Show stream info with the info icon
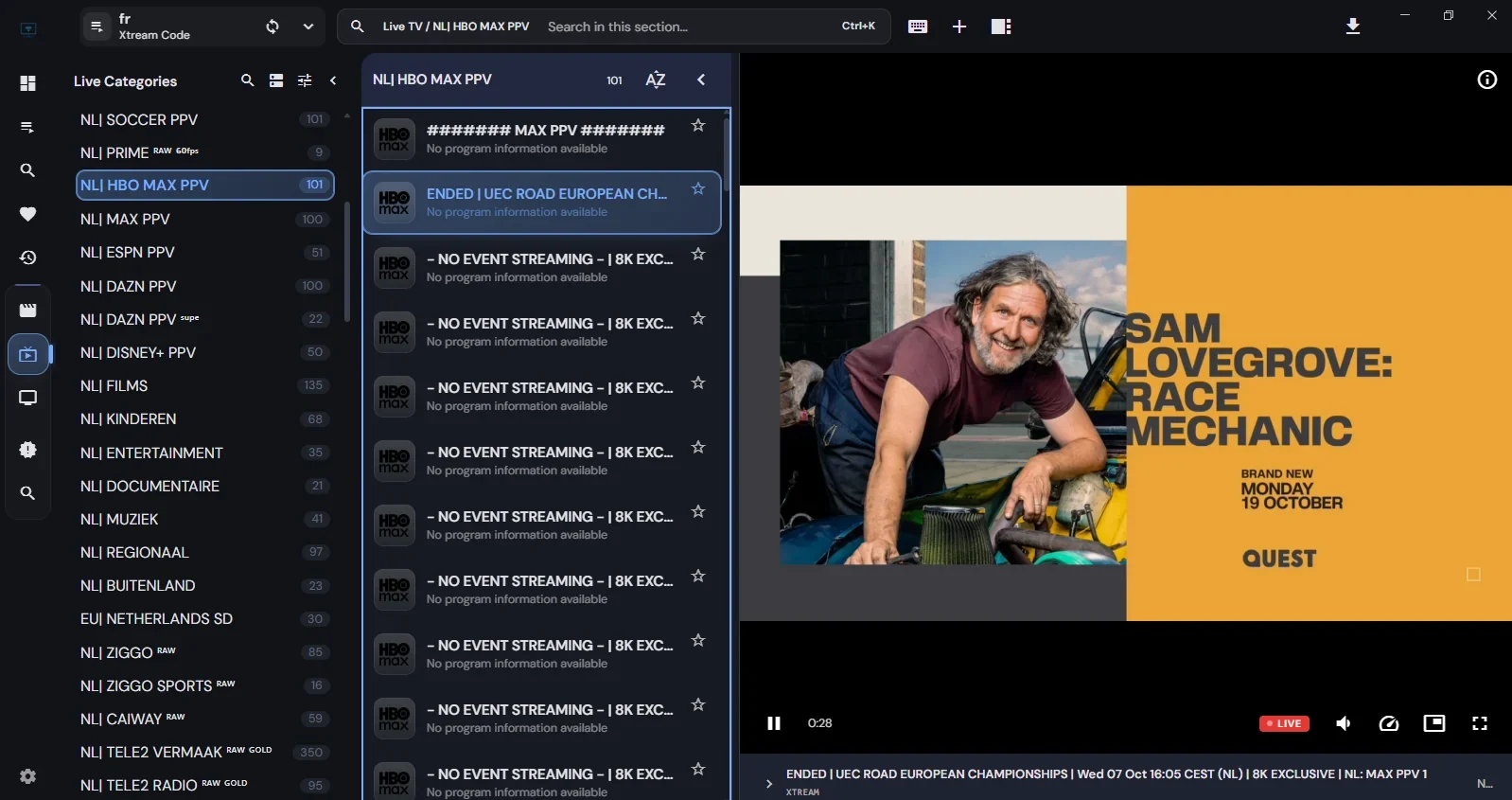This screenshot has height=800, width=1512. pos(1487,80)
